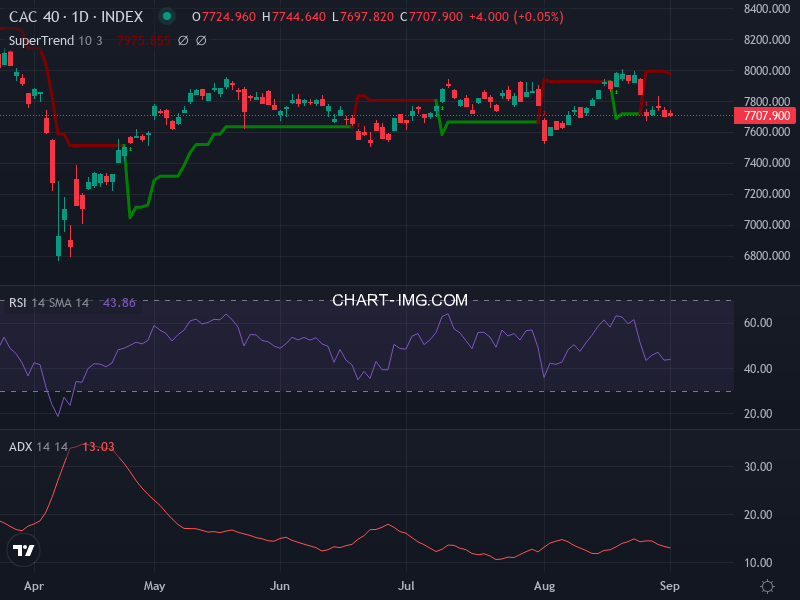800x600 pixels.
Task: Click the Jun label on time axis
Action: pos(280,586)
